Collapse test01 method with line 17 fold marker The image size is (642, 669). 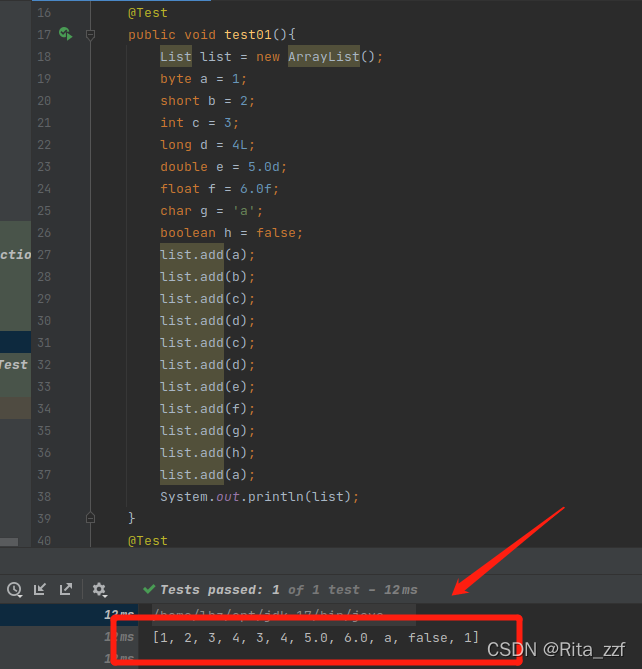(x=90, y=35)
